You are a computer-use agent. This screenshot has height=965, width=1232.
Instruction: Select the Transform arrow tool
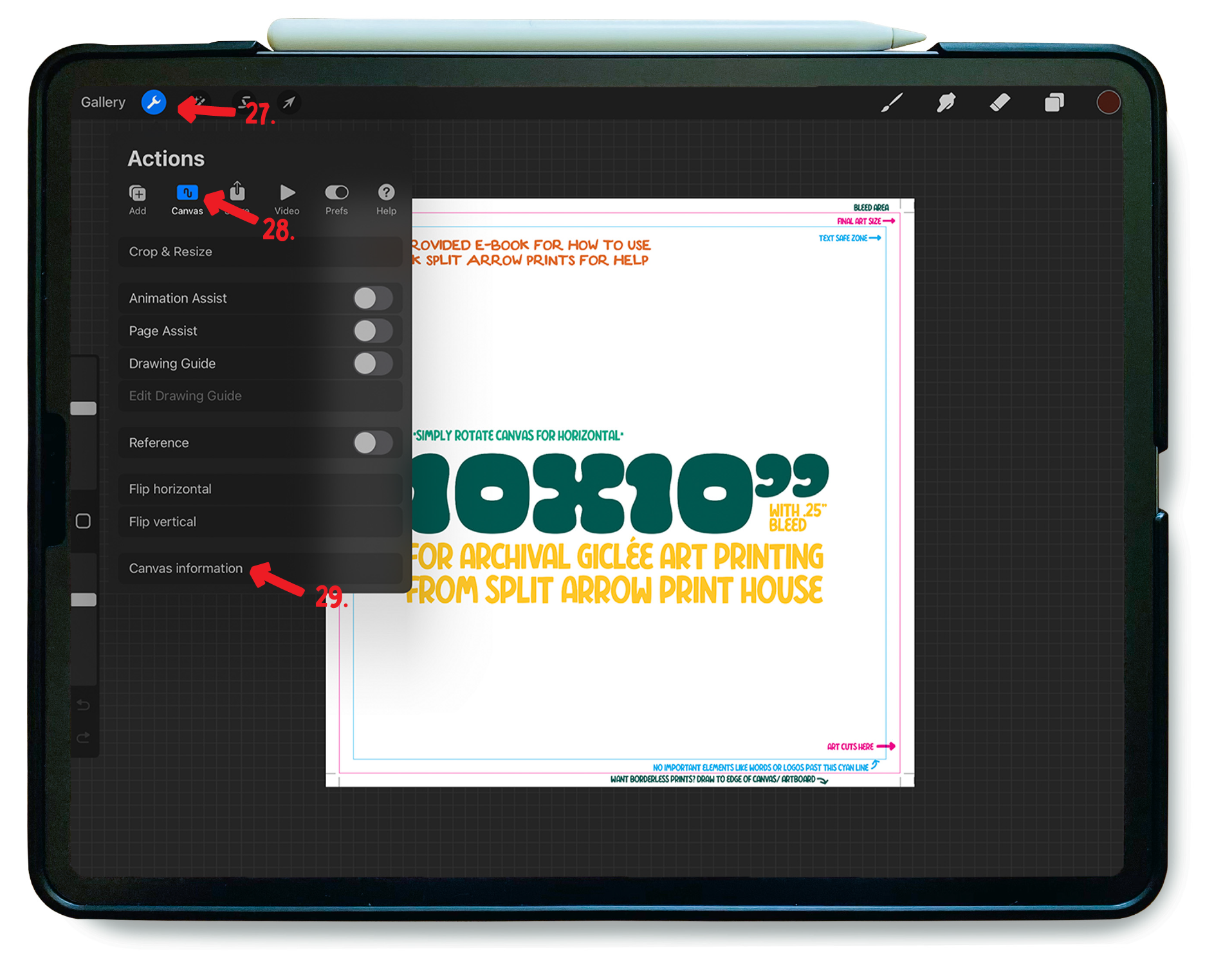[290, 102]
